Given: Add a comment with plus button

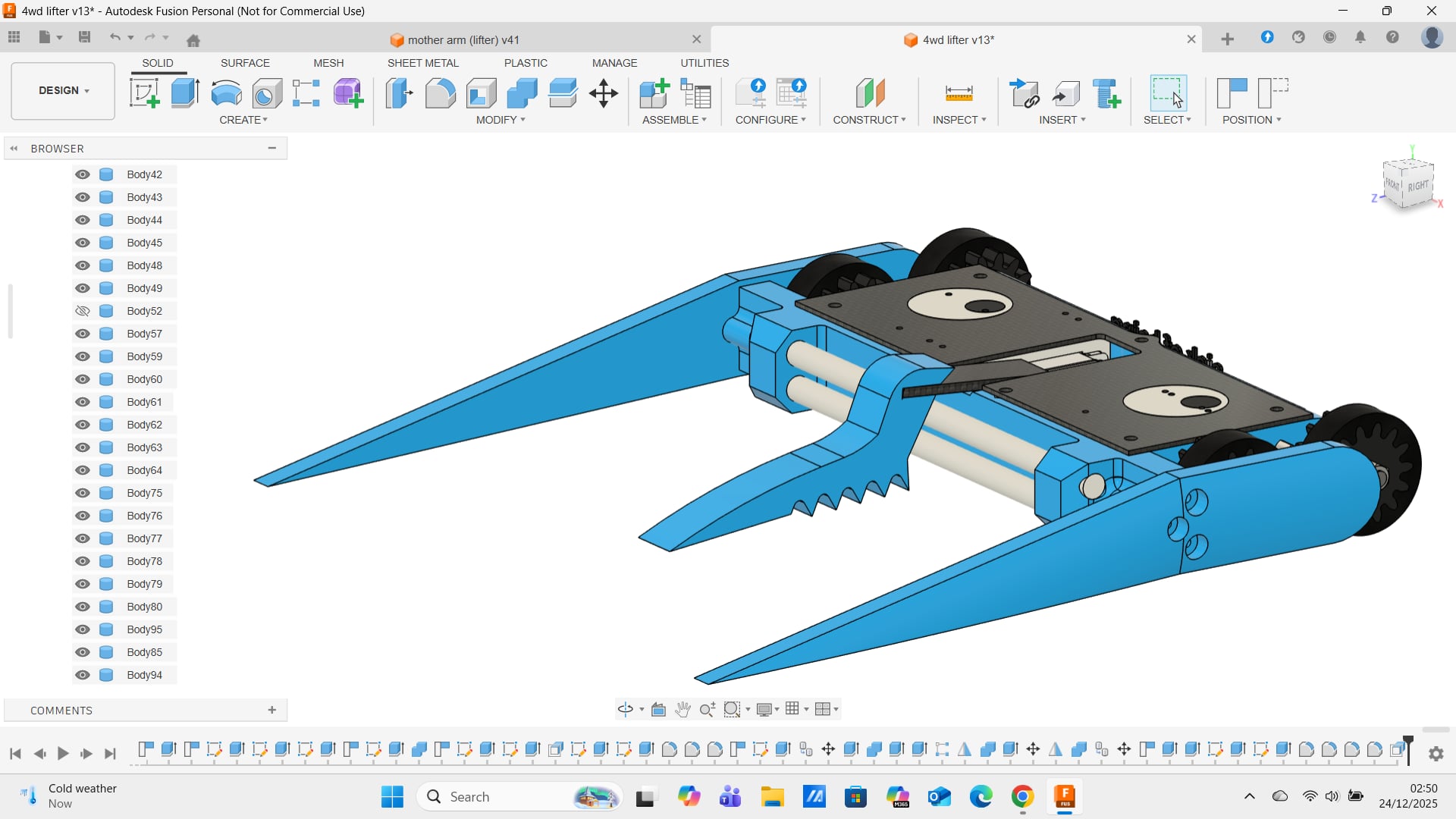Looking at the screenshot, I should [271, 710].
